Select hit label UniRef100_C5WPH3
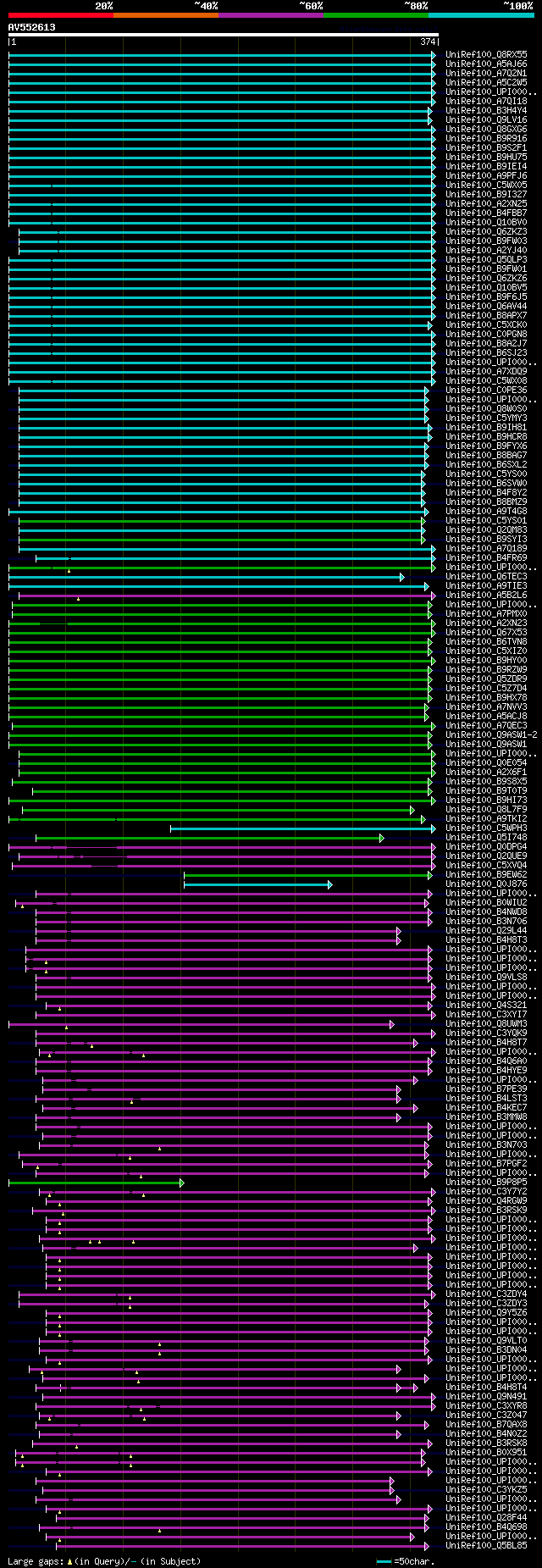 pyautogui.click(x=486, y=828)
